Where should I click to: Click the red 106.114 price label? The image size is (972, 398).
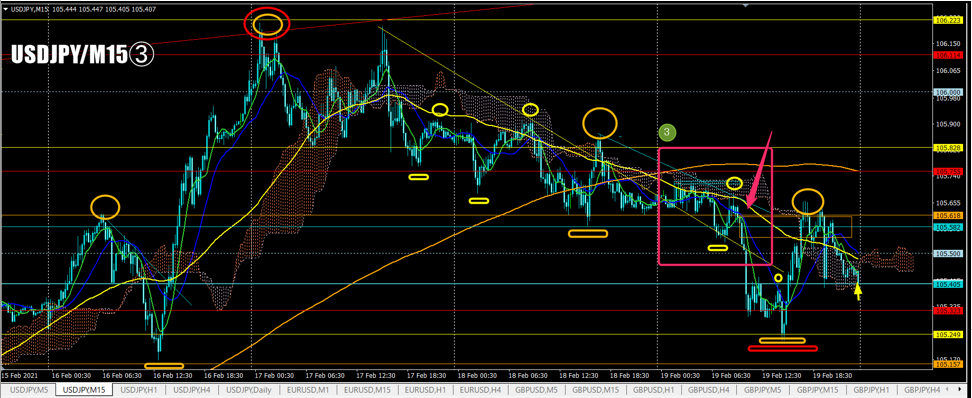948,56
